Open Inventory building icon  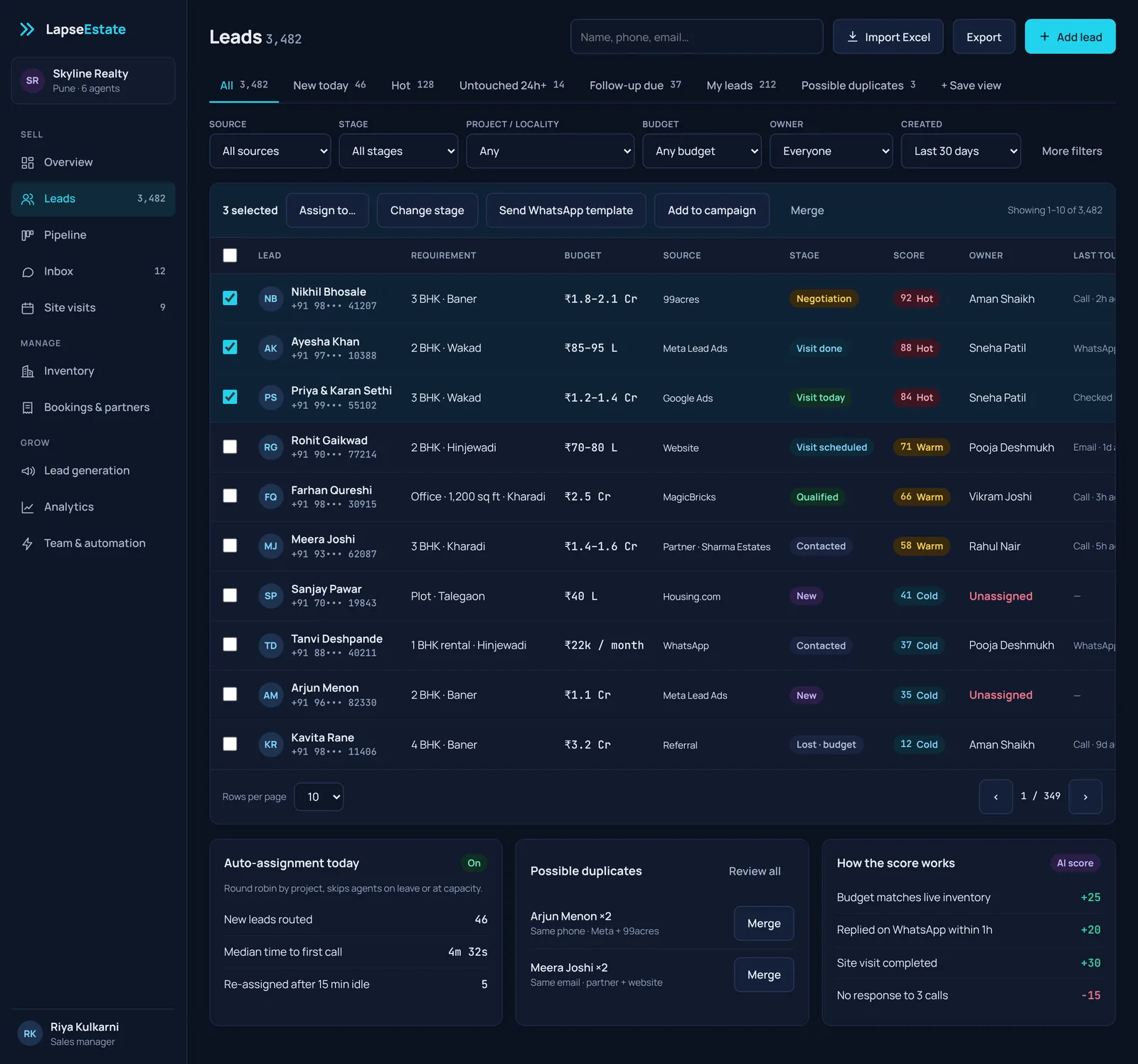point(28,371)
